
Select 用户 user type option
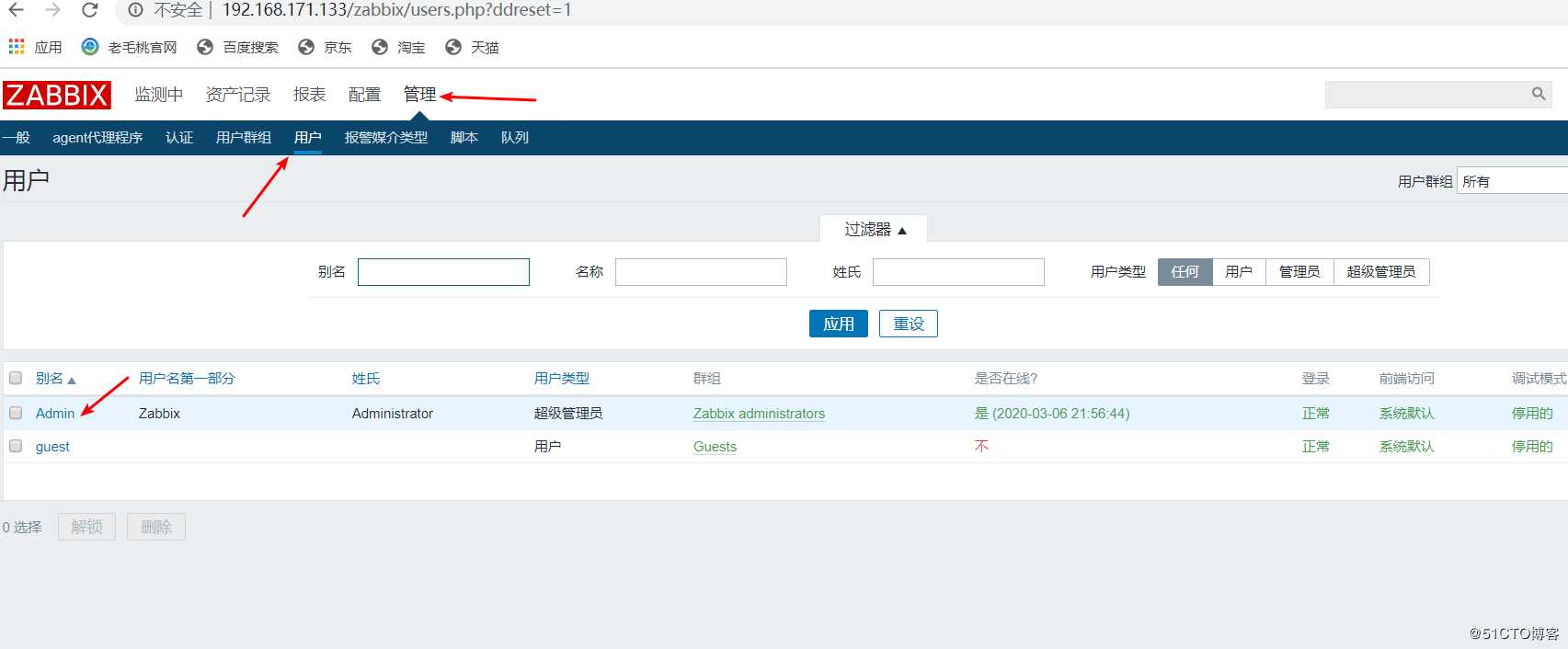[x=1239, y=271]
